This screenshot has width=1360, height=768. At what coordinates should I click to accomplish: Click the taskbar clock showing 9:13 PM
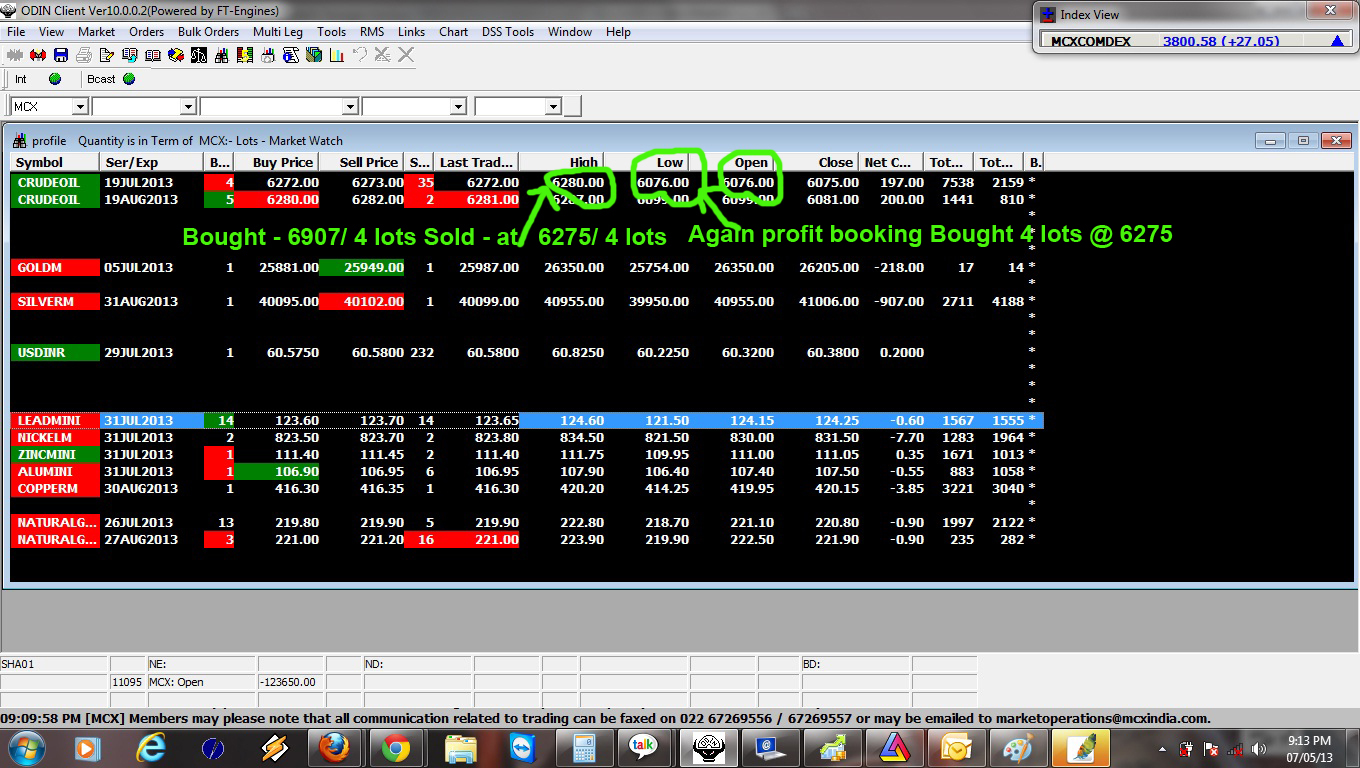tap(1309, 749)
